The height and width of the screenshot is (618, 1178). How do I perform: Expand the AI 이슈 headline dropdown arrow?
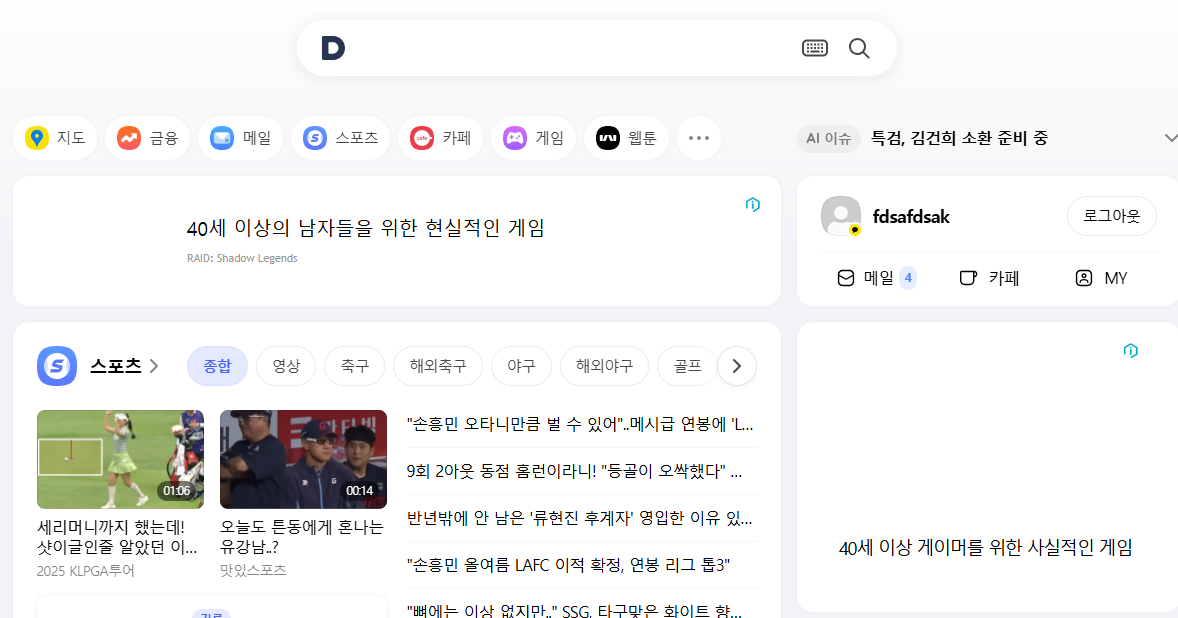pos(1170,138)
